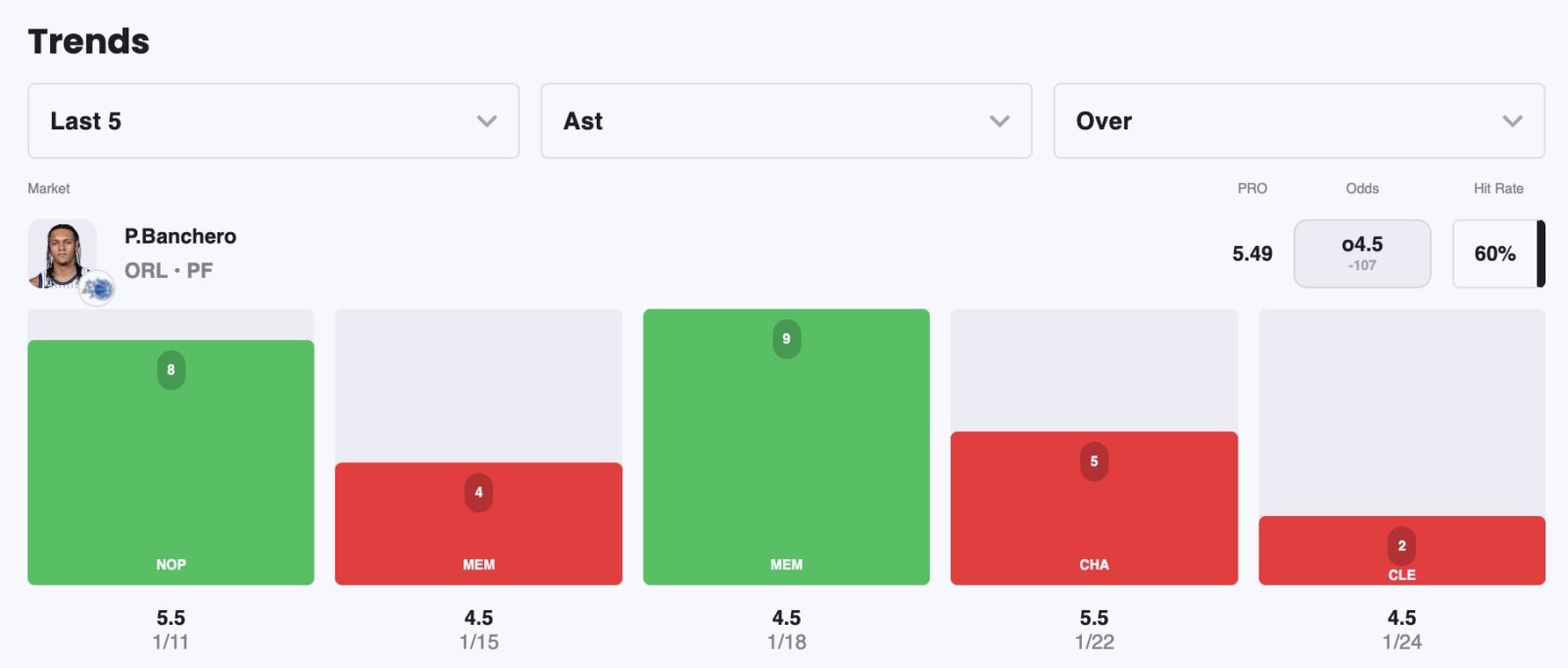1568x668 pixels.
Task: Click the 60% hit rate box
Action: click(1494, 254)
